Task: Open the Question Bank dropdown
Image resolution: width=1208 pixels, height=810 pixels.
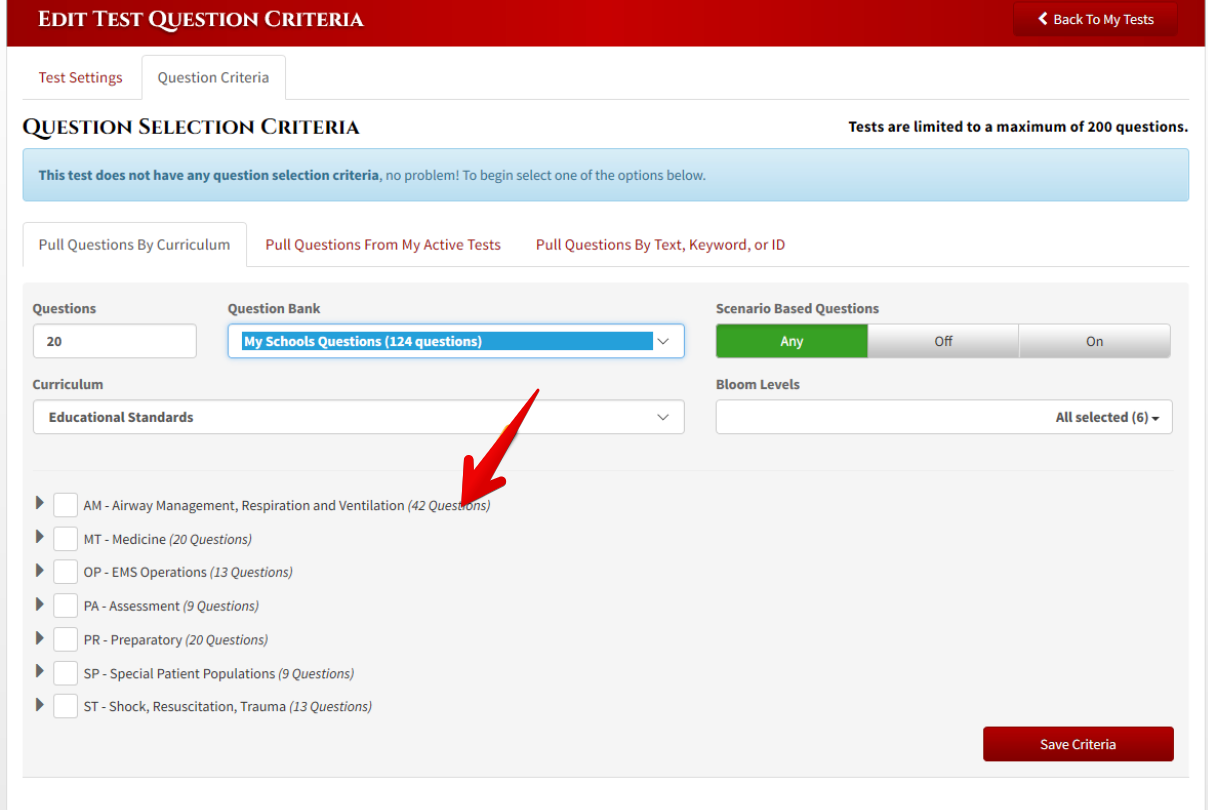Action: [x=456, y=341]
